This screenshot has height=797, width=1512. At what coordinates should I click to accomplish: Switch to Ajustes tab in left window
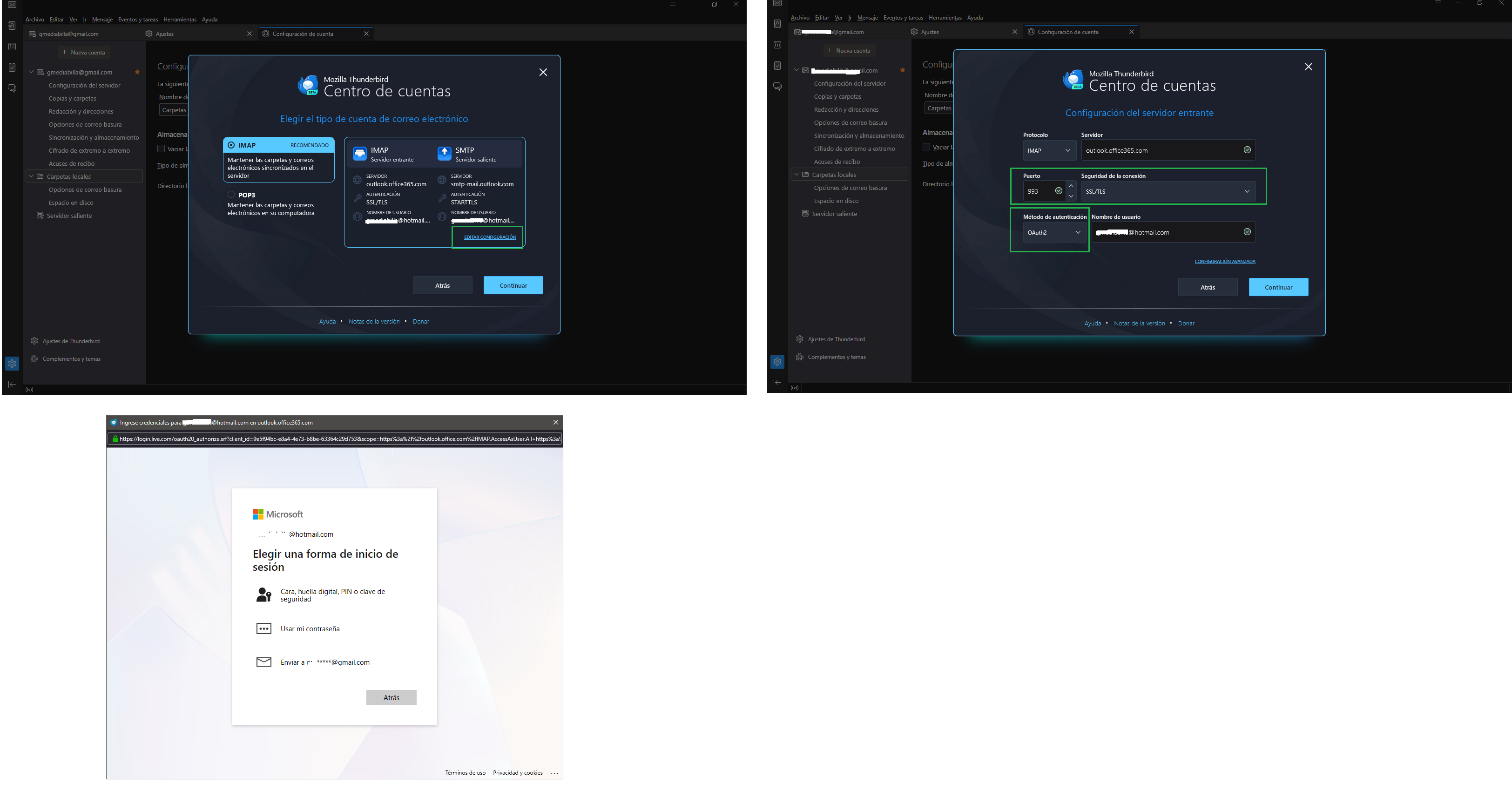[x=198, y=34]
